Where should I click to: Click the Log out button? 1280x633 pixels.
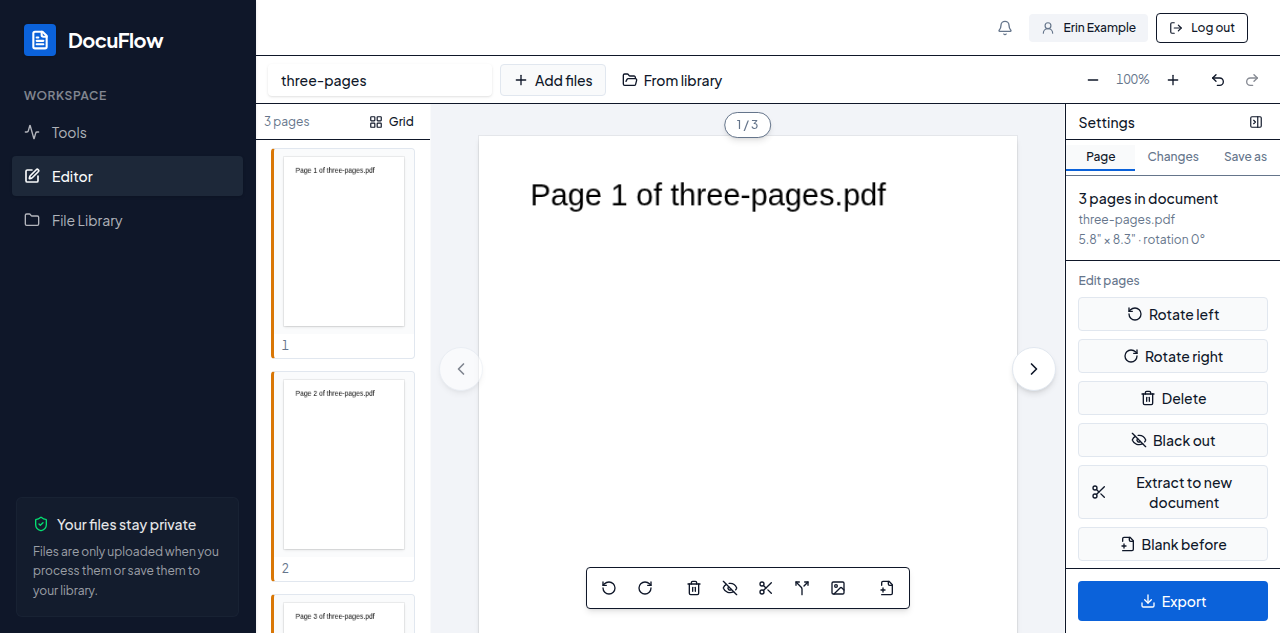pos(1202,28)
